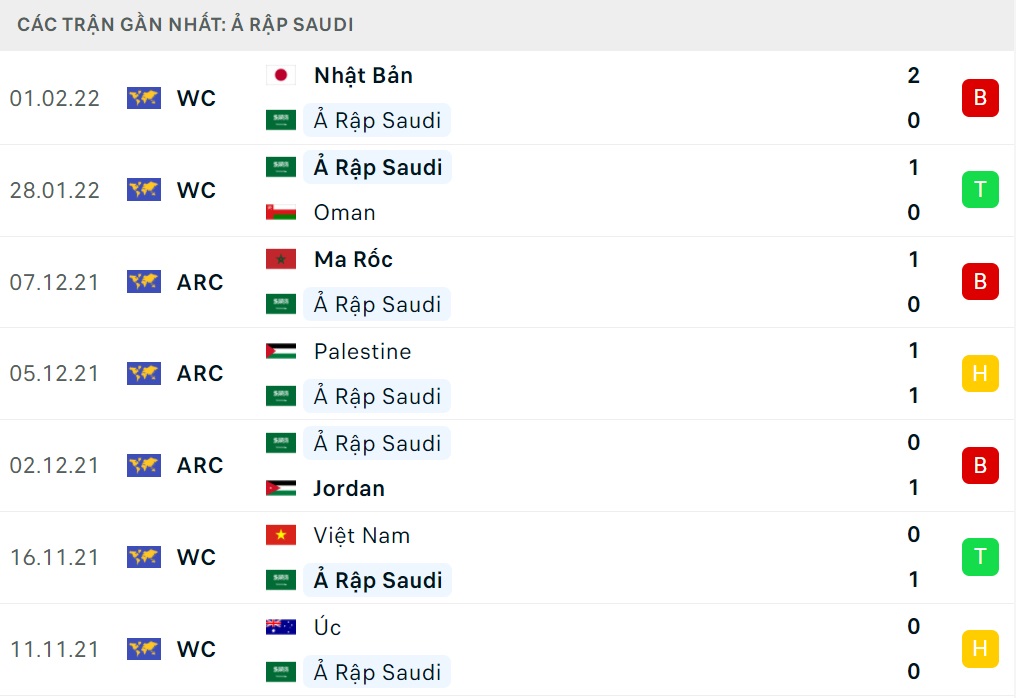Click the Saudi Arabia flag next to Nhật Bản match

(281, 120)
